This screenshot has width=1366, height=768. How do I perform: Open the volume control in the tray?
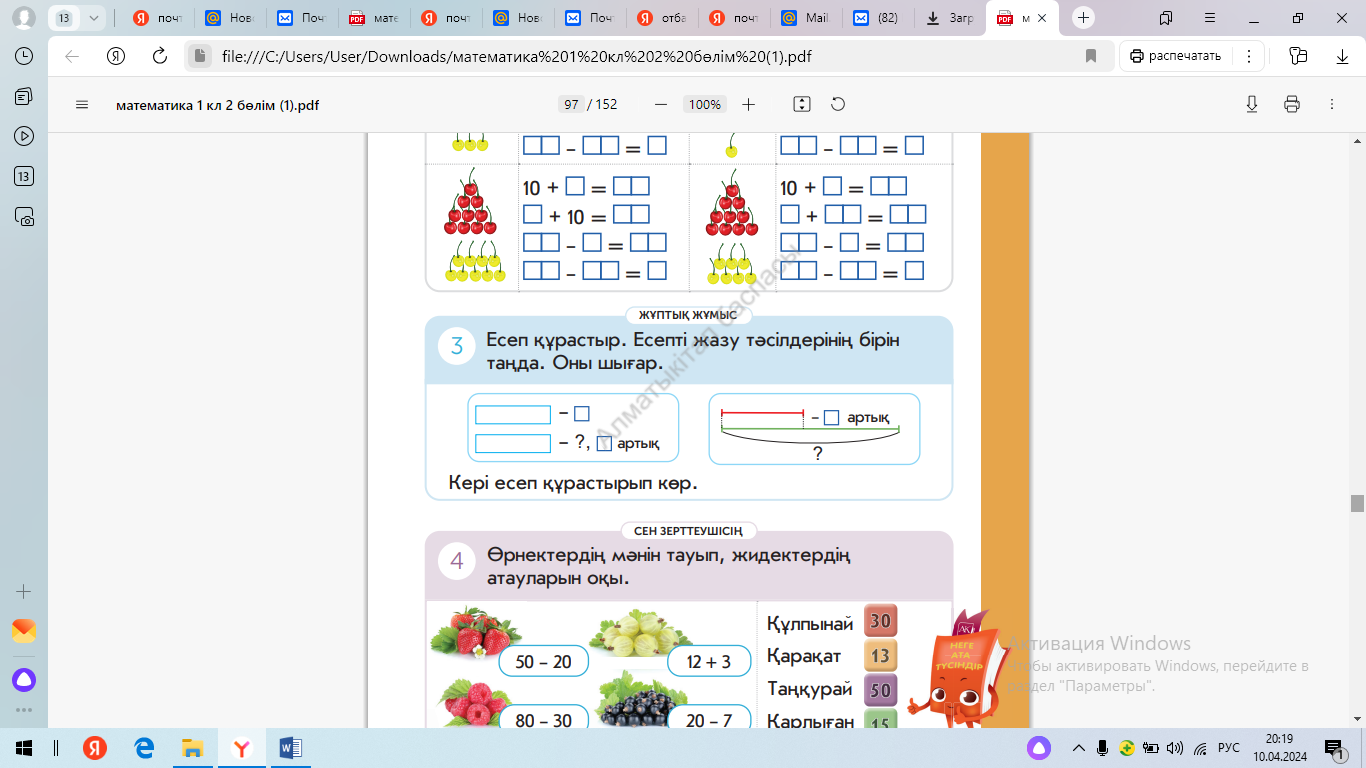(1175, 748)
